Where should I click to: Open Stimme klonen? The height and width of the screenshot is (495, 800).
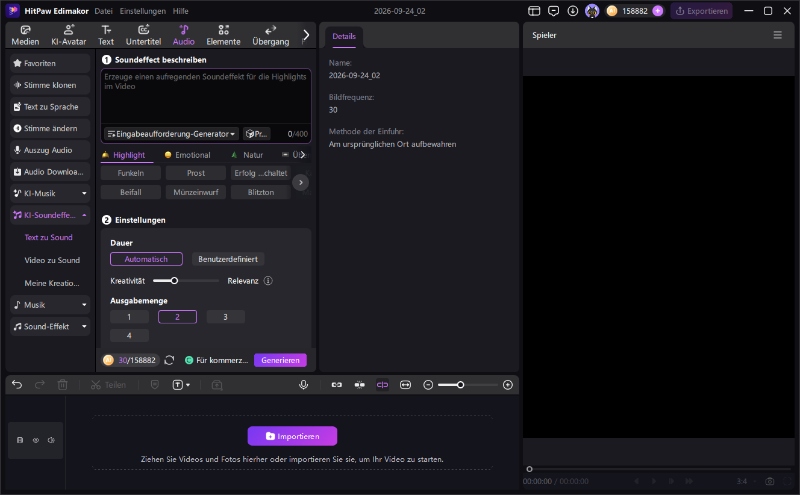[50, 85]
